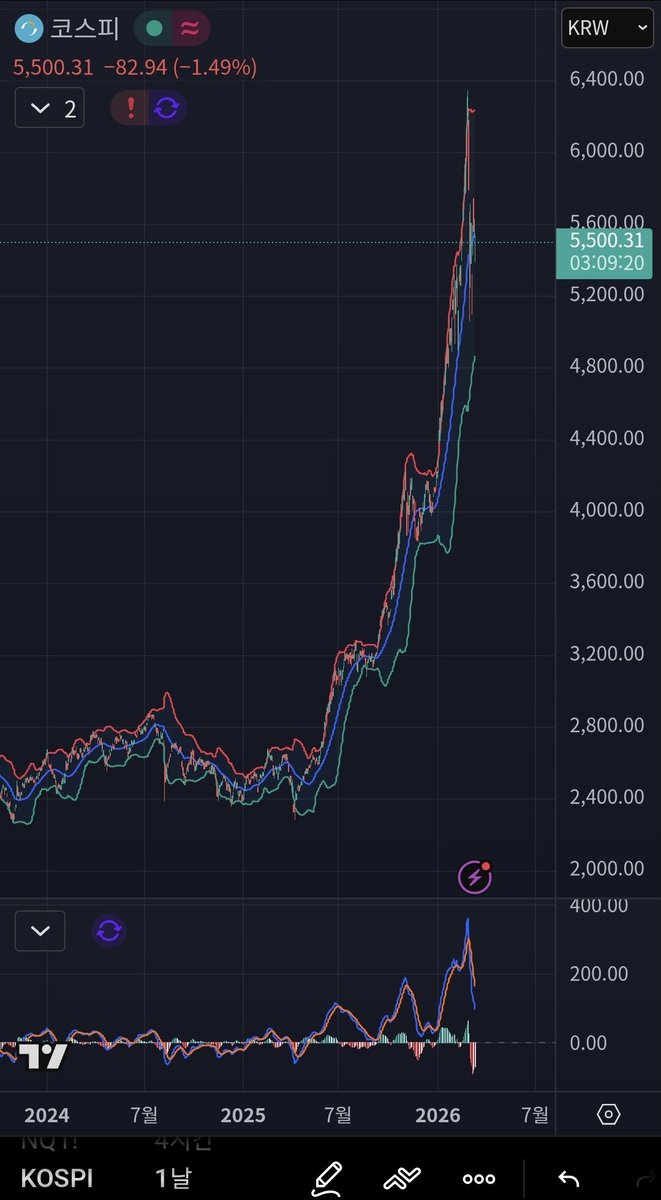
Task: Toggle the green market-open status dot
Action: 153,29
